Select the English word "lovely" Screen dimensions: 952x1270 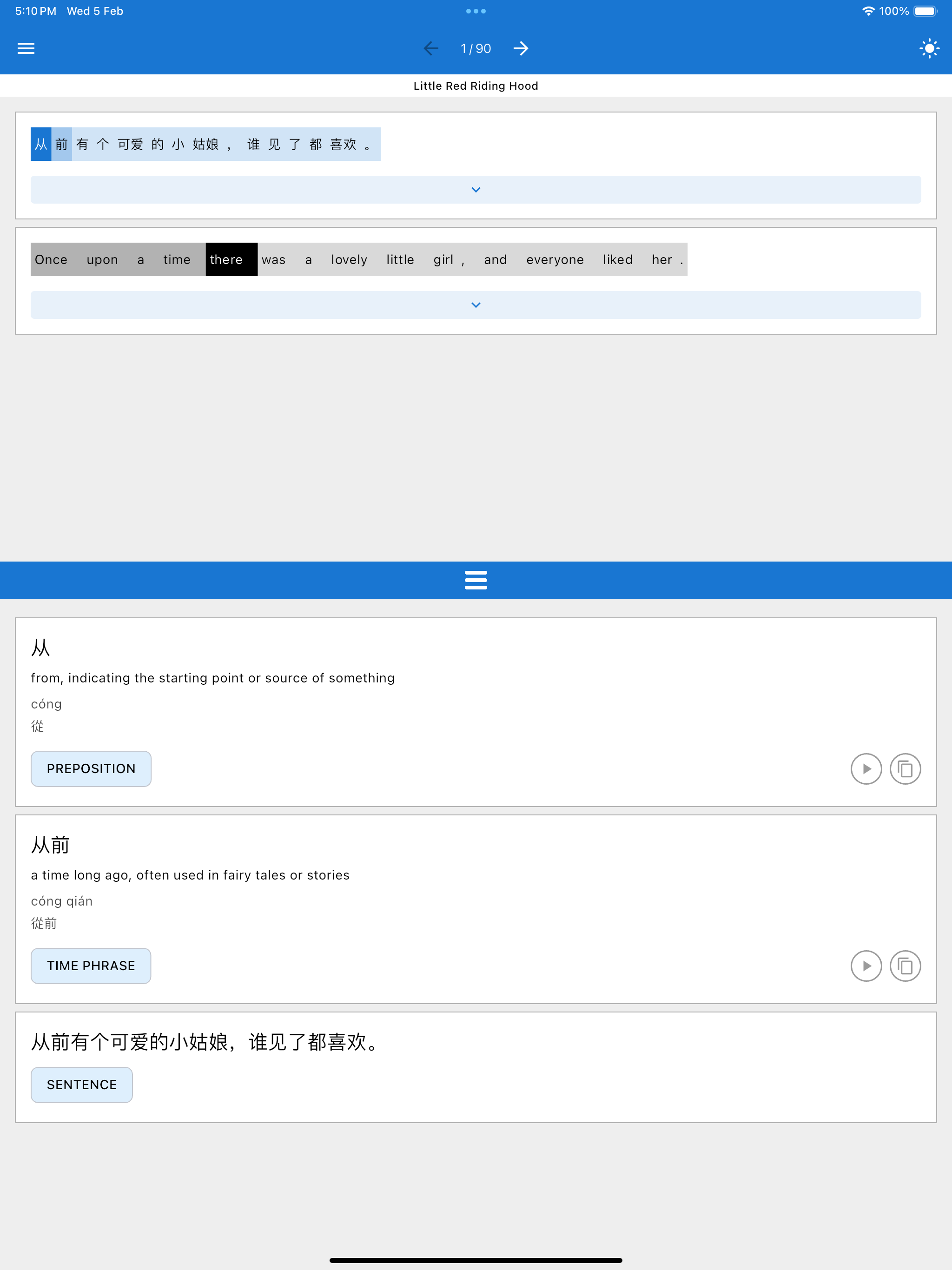click(x=349, y=259)
